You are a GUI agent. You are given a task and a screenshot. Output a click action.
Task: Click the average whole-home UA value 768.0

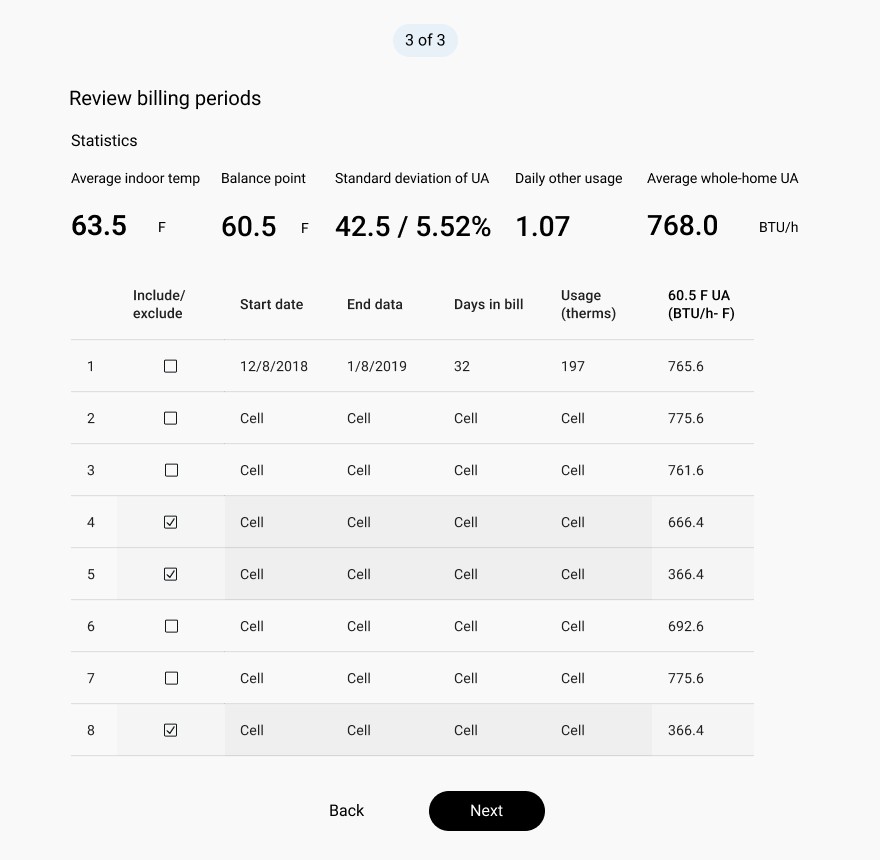pyautogui.click(x=682, y=226)
